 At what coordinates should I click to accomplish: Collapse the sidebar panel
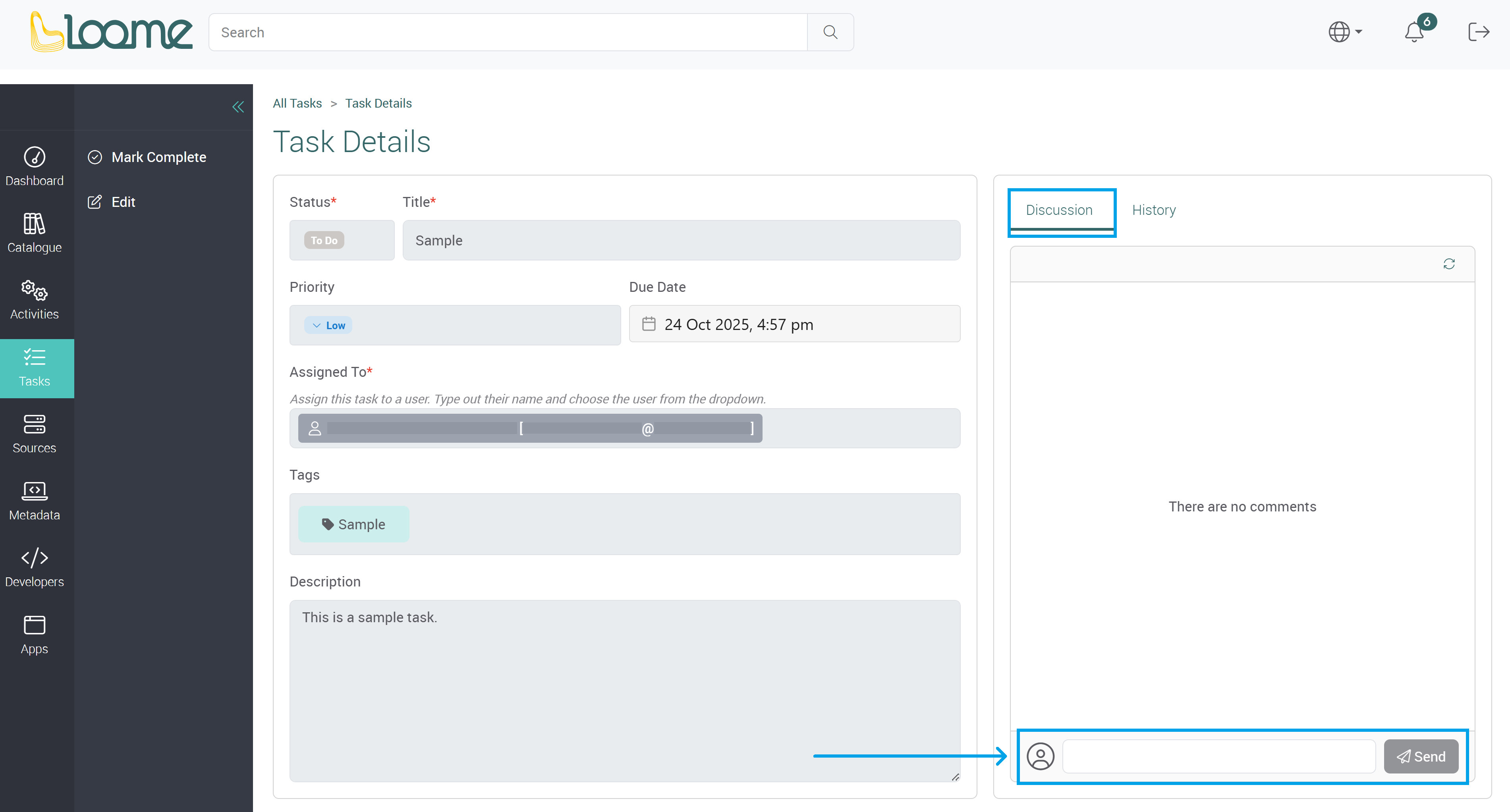click(x=238, y=107)
